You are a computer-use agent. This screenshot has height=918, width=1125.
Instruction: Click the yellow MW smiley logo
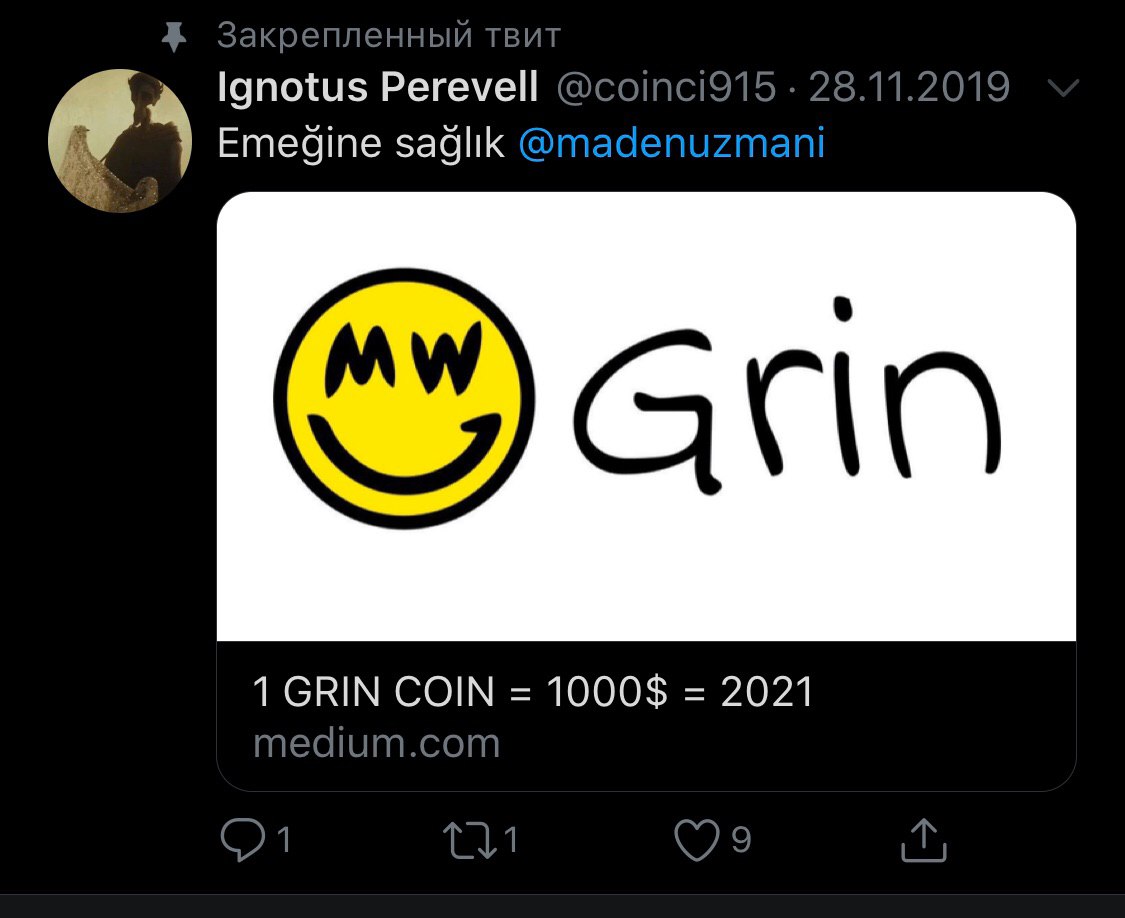click(x=404, y=399)
